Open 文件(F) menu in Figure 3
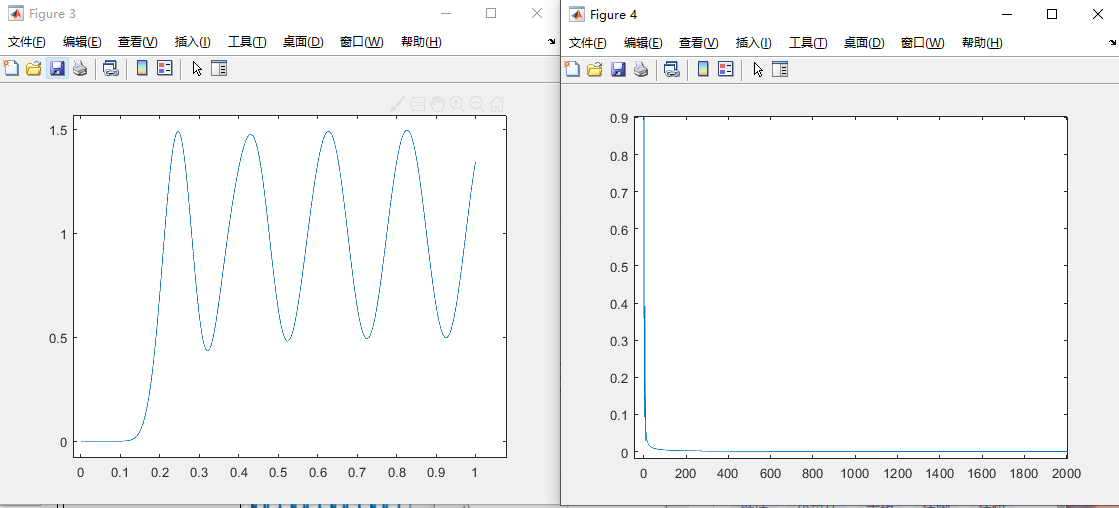This screenshot has width=1119, height=508. click(x=26, y=42)
